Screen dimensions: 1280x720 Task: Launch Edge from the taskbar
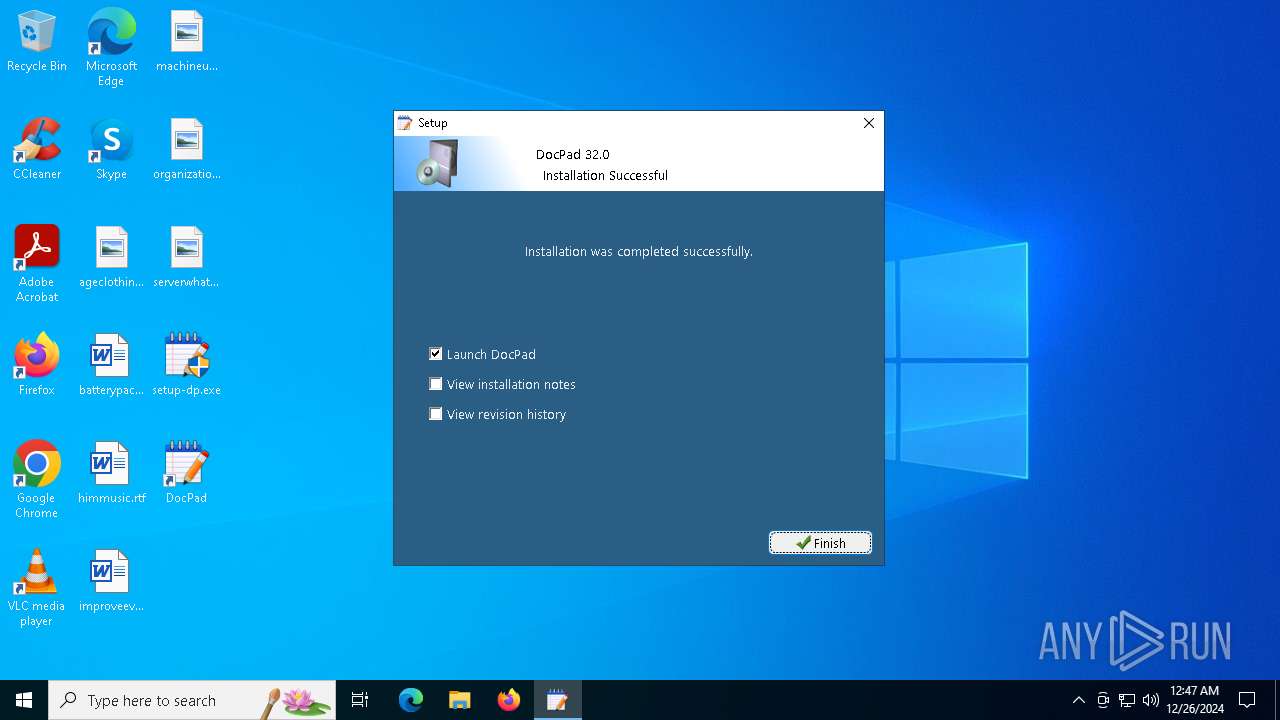click(x=411, y=700)
